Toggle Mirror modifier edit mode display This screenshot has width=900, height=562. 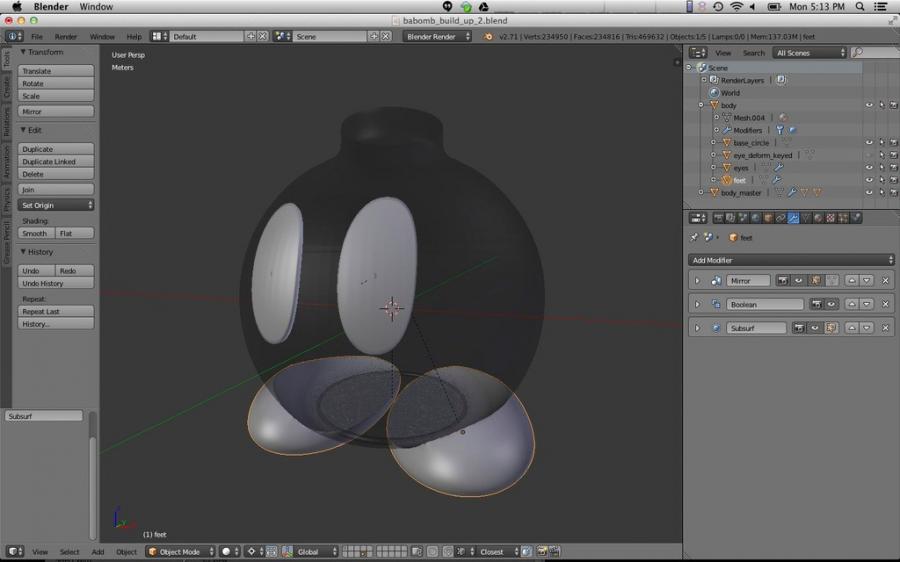(815, 281)
